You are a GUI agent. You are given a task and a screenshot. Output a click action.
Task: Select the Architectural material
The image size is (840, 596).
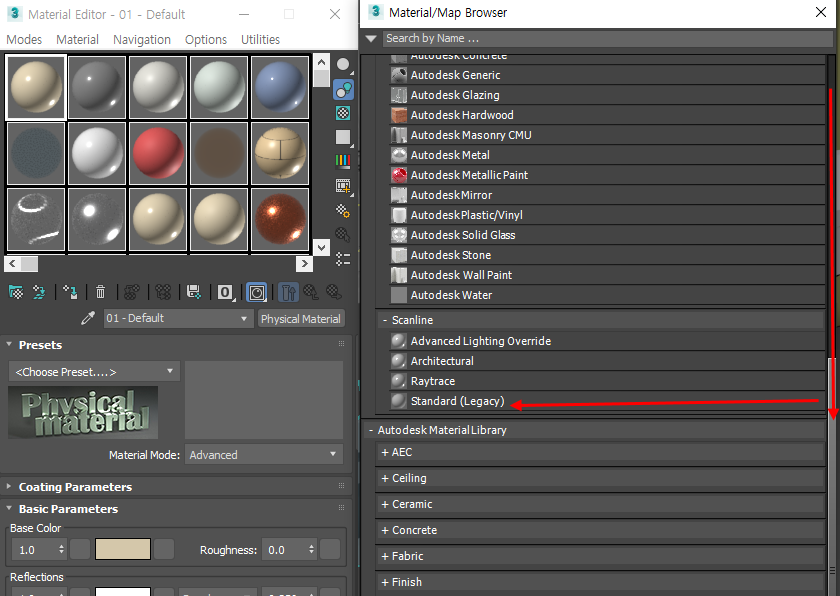[608, 361]
